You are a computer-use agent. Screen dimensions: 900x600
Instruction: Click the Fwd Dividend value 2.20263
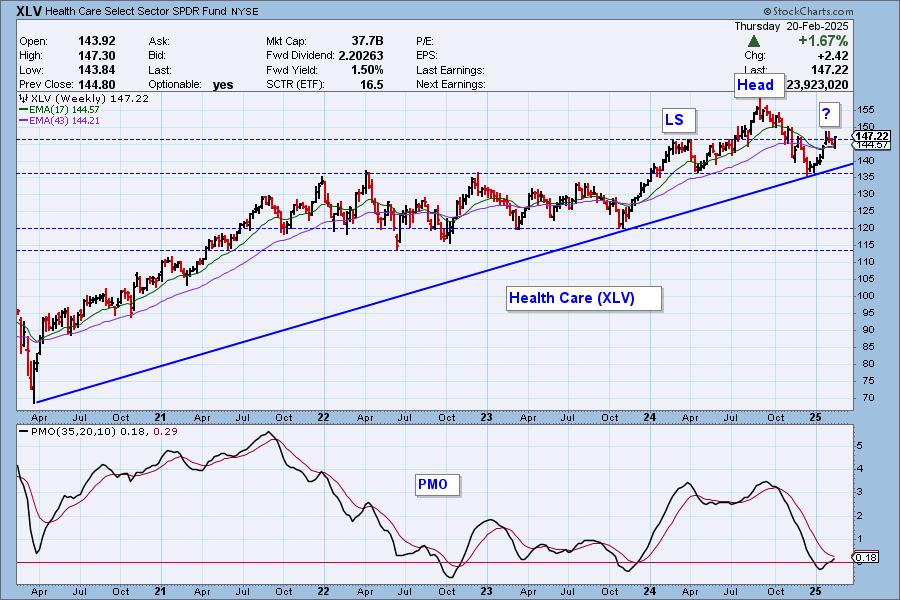[x=360, y=56]
